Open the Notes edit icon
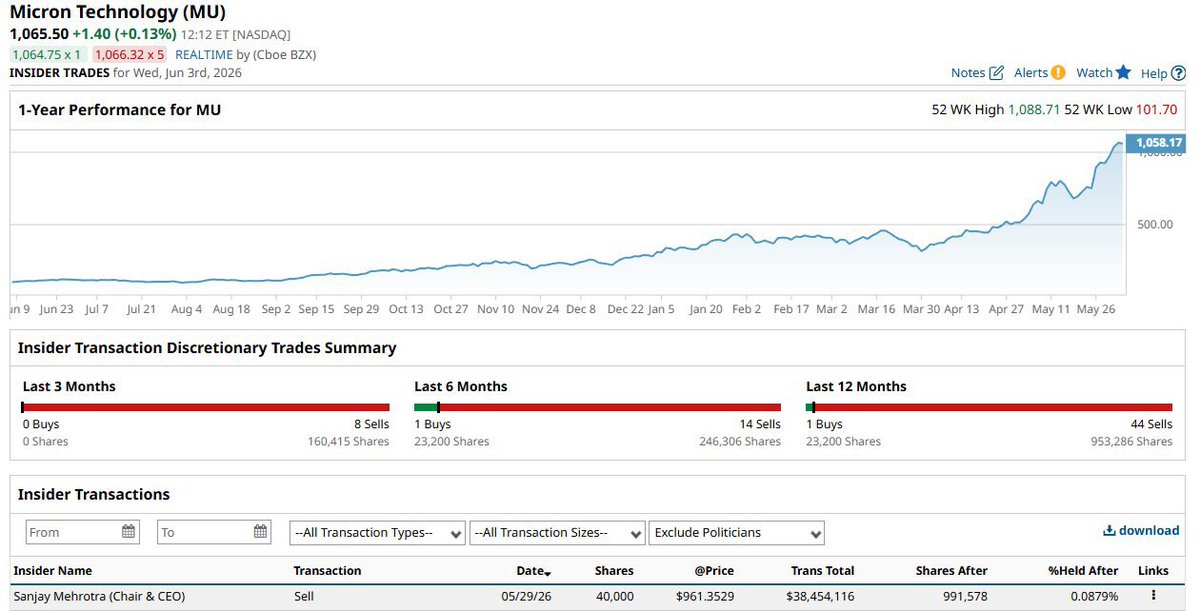The height and width of the screenshot is (611, 1200). click(x=996, y=73)
